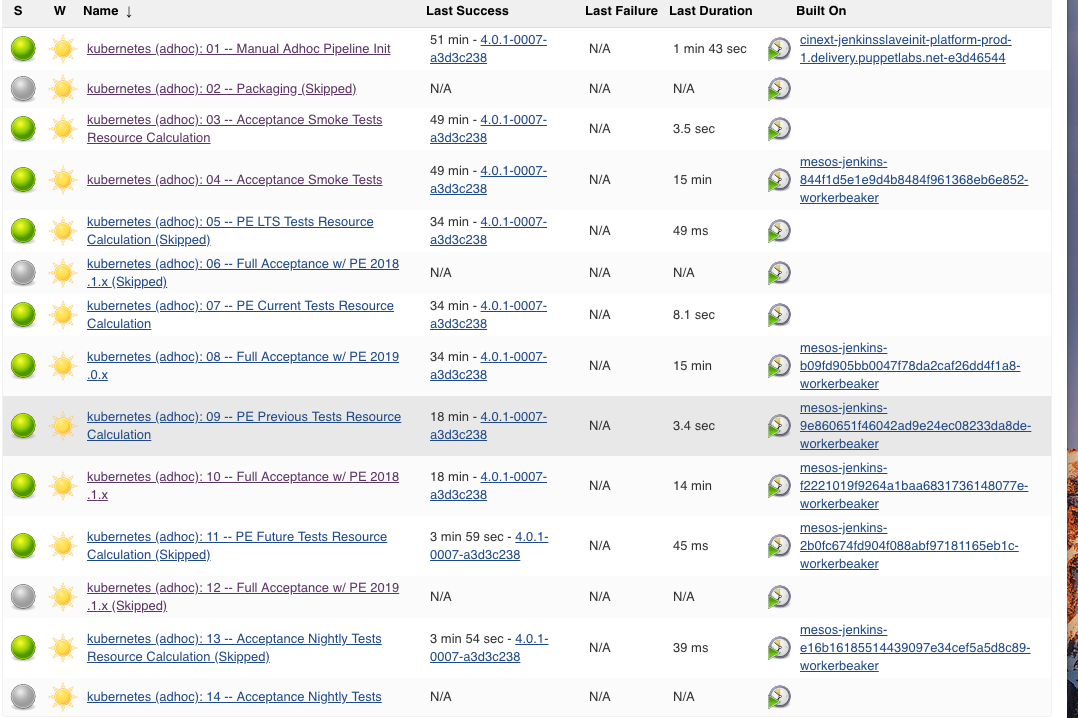Click green status ball of job 09
The image size is (1078, 718).
[x=23, y=425]
